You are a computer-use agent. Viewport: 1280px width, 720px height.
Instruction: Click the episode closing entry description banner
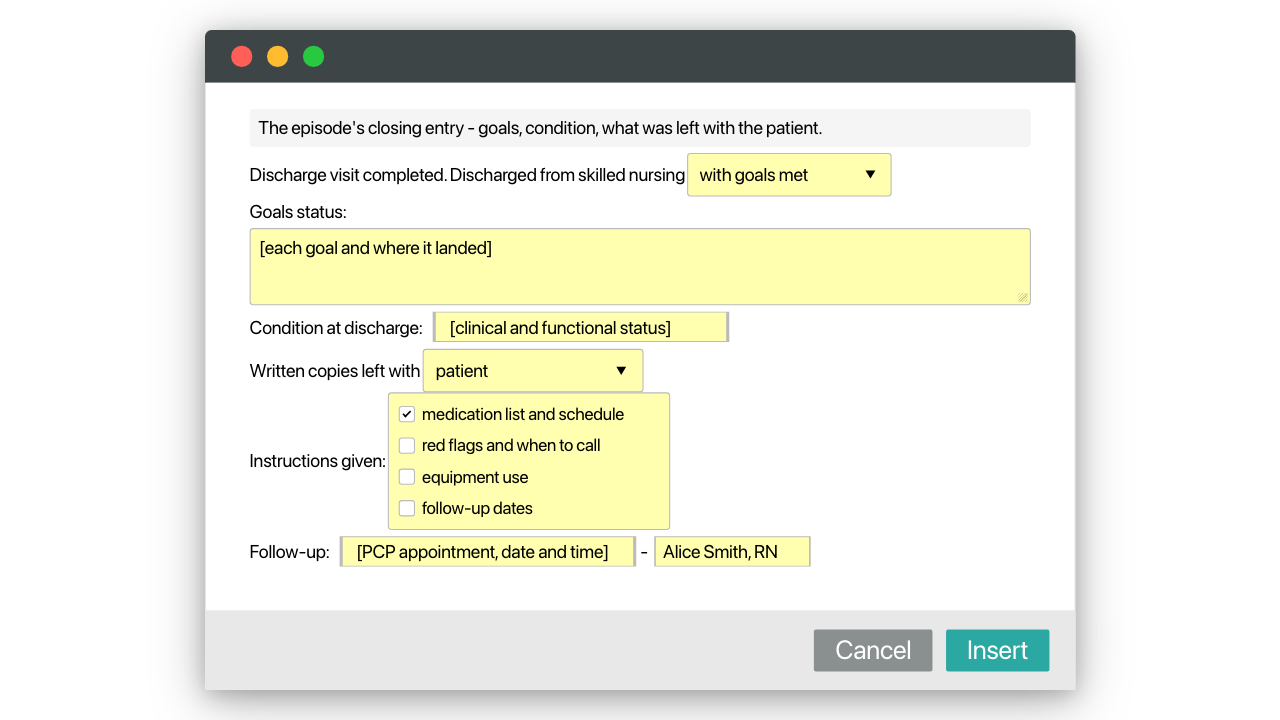640,128
